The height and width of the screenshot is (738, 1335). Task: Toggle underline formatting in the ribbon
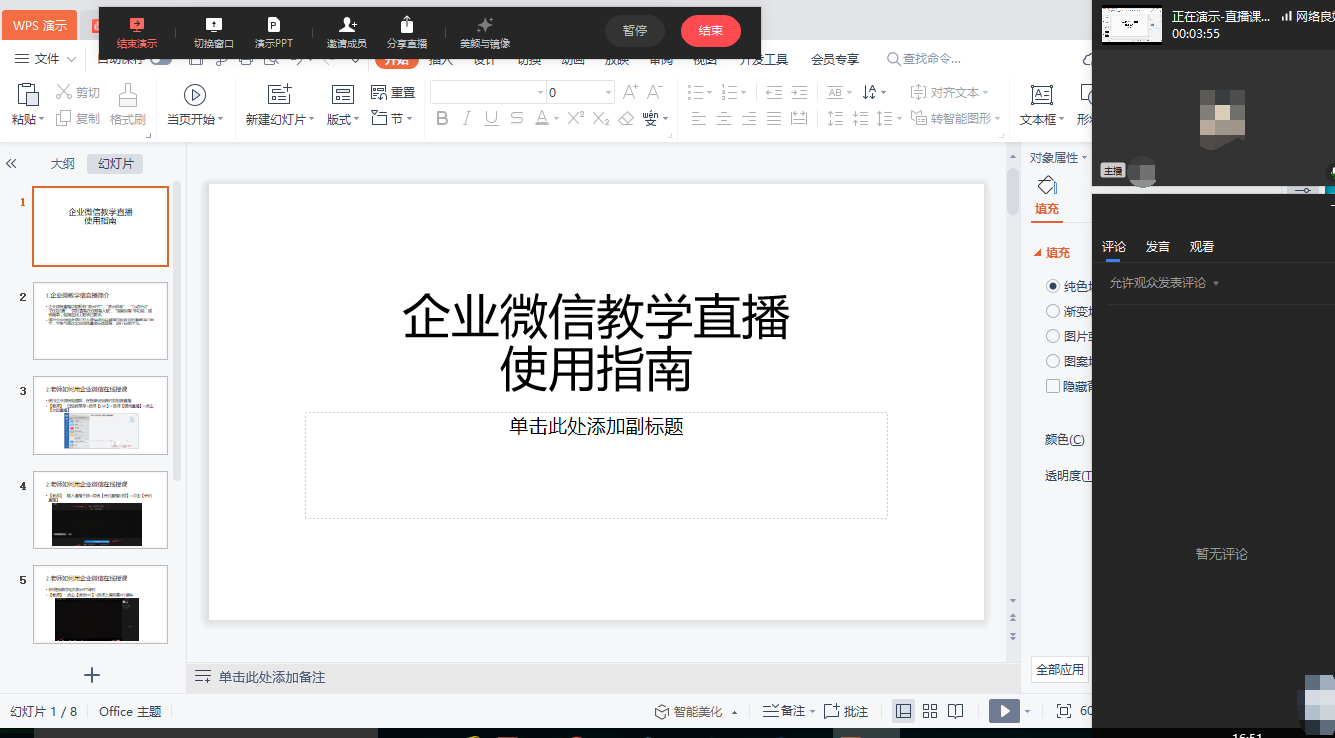[x=490, y=118]
